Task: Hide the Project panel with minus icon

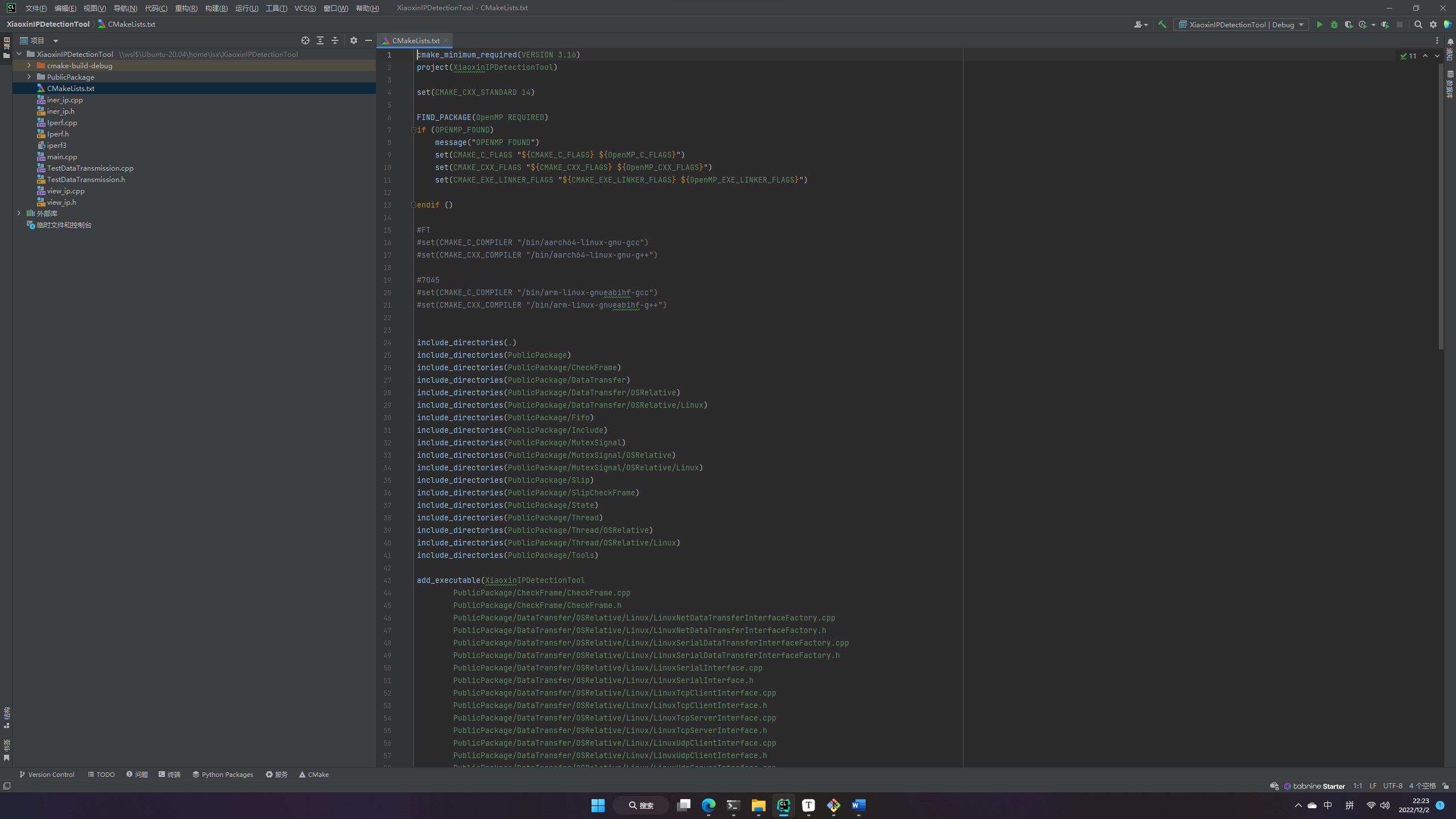Action: pyautogui.click(x=369, y=40)
